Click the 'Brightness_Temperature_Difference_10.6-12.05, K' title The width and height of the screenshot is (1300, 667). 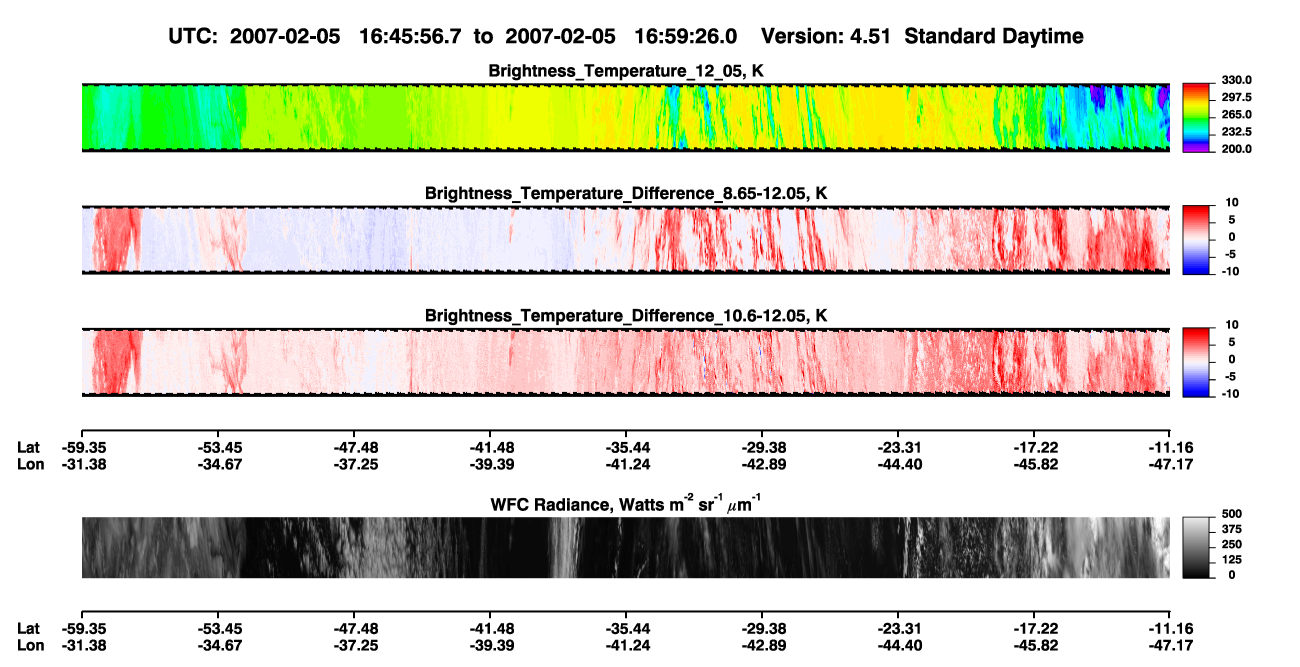(626, 316)
